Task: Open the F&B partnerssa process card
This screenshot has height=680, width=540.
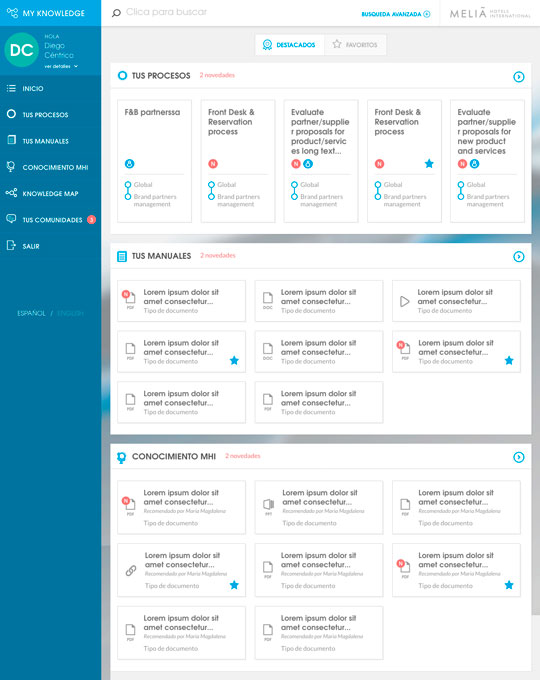Action: point(154,161)
